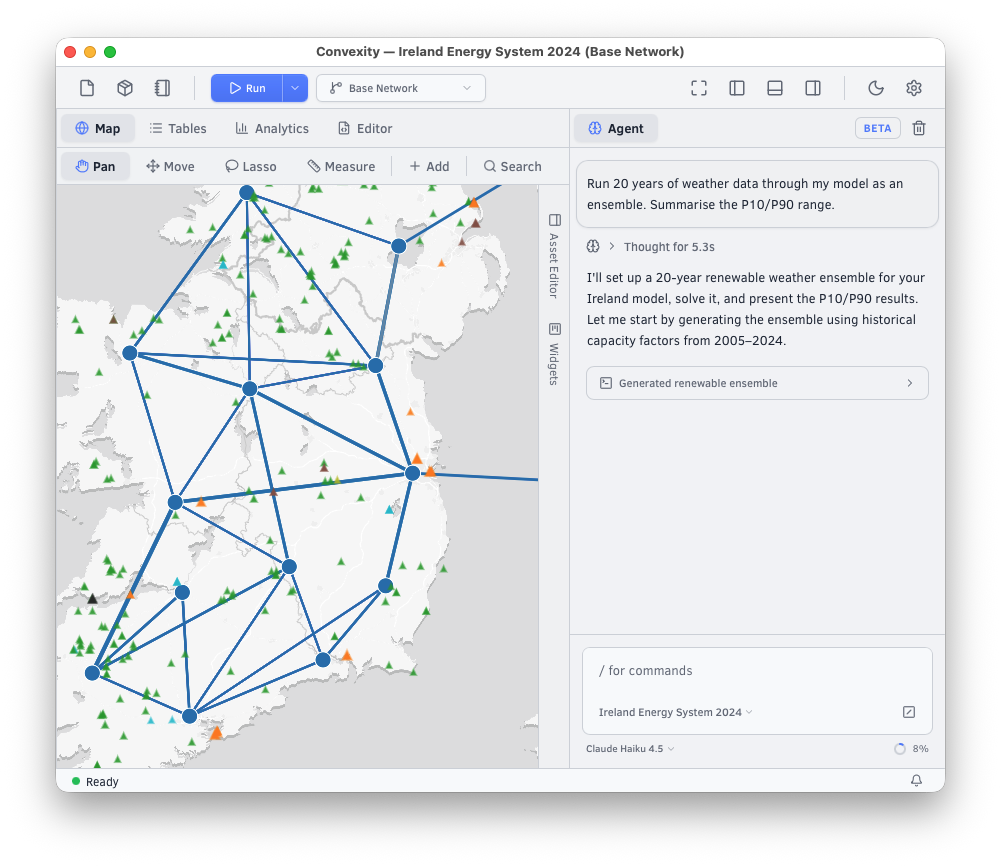Expand the Generated renewable ensemble step
The width and height of the screenshot is (1001, 866).
pyautogui.click(x=757, y=383)
